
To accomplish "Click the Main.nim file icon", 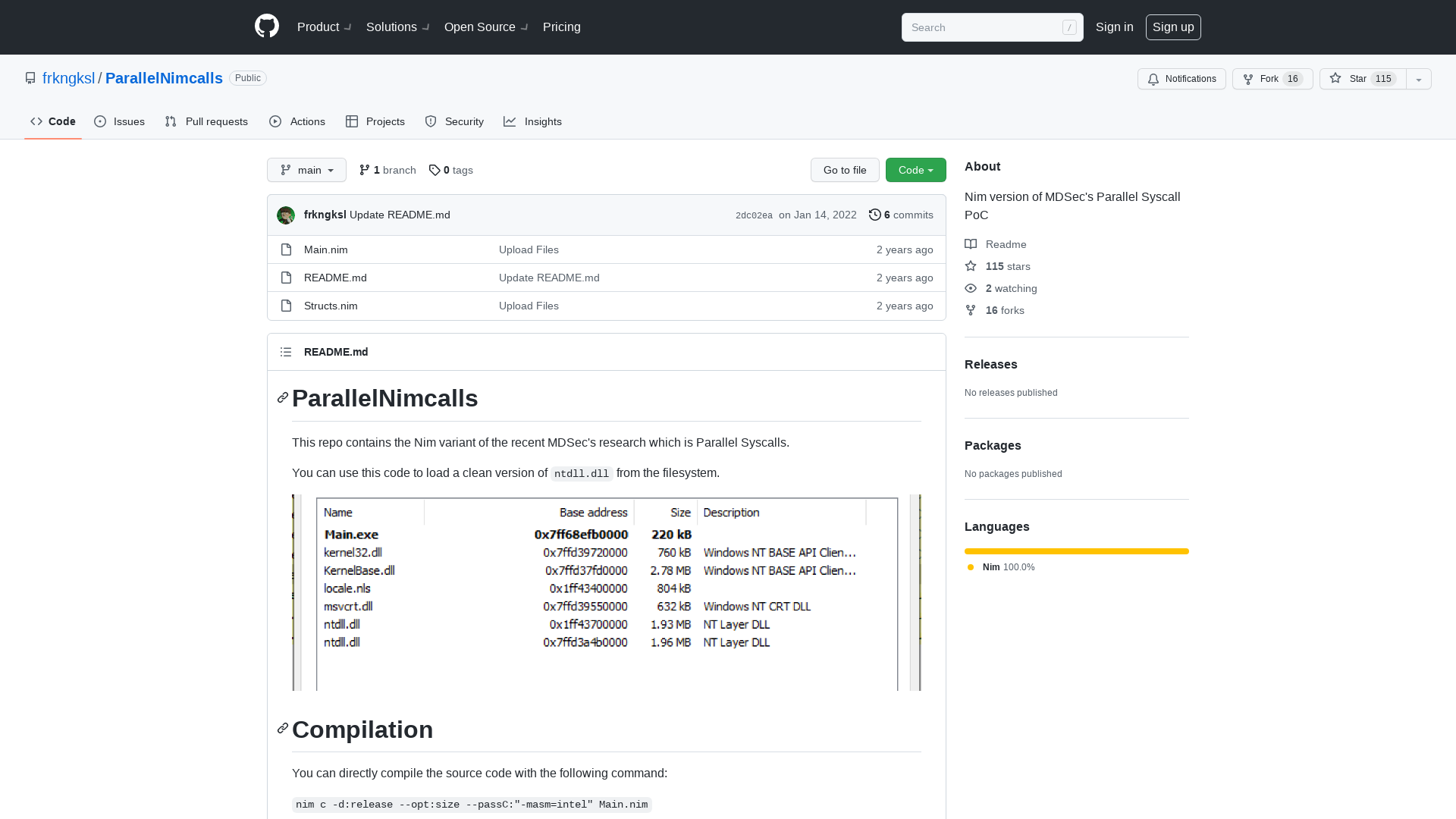I will point(286,249).
